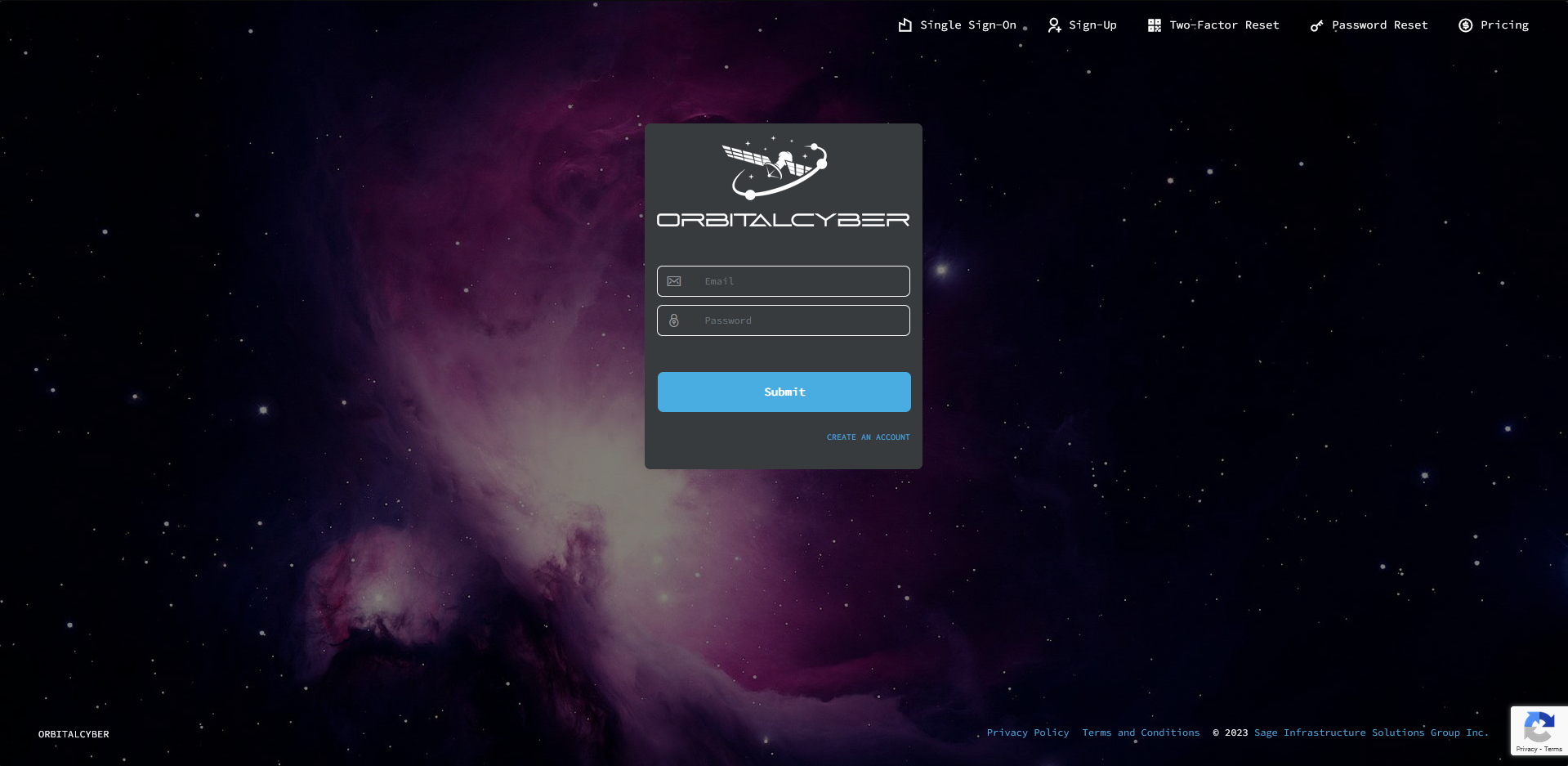The image size is (1568, 766).
Task: Click reCAPTCHA Privacy link in badge
Action: 1526,750
